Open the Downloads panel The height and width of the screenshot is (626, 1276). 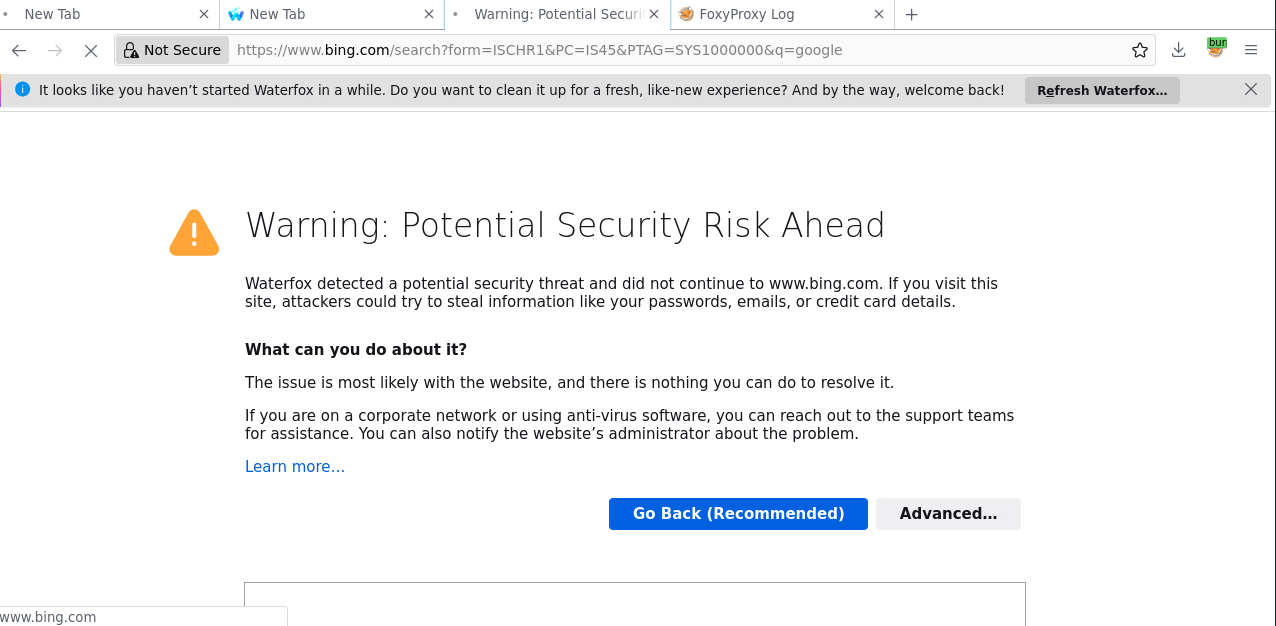click(x=1178, y=50)
